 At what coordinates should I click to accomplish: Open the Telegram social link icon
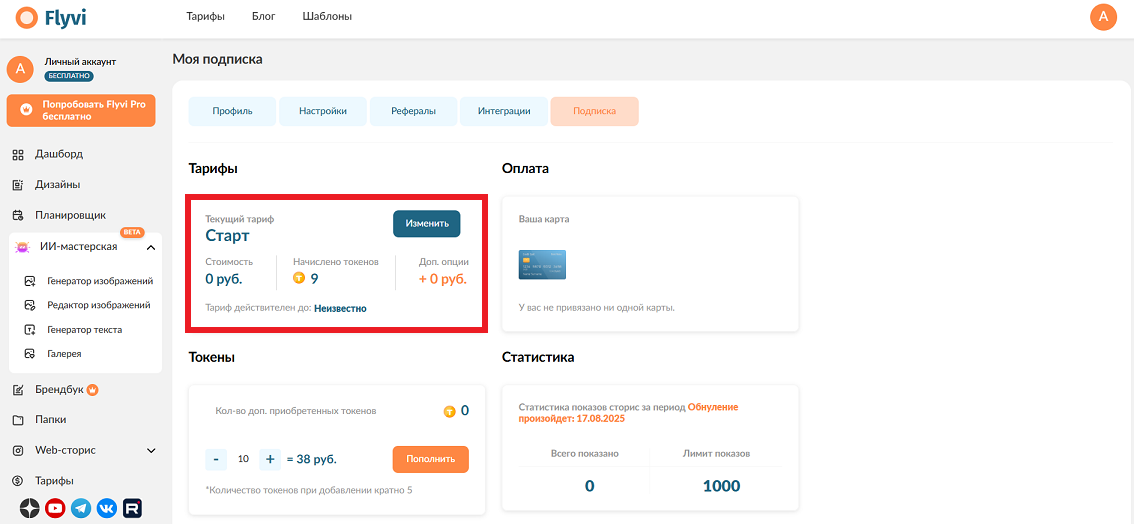(x=81, y=508)
